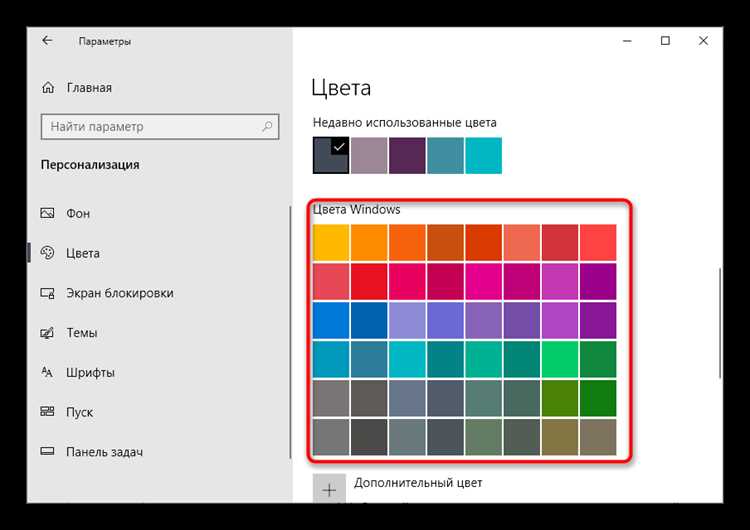Click the plus button for Дополнительный цвет
Viewport: 750px width, 530px height.
[329, 488]
